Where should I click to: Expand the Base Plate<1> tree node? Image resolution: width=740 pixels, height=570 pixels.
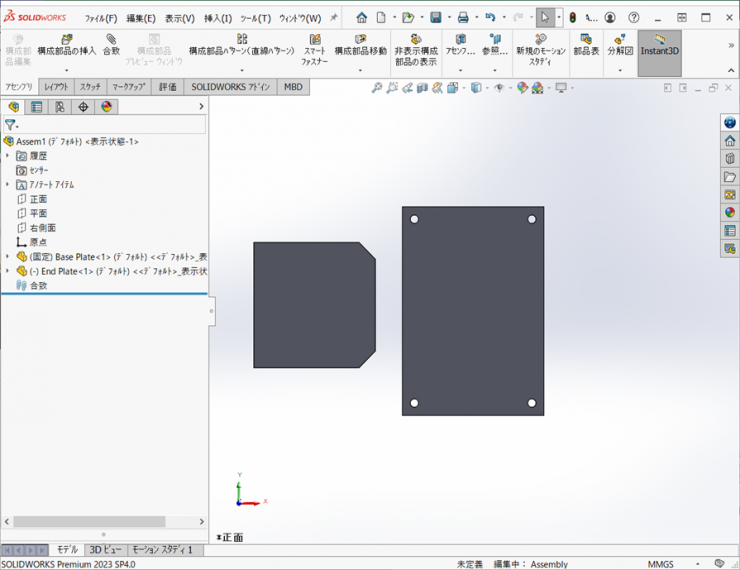[8, 257]
